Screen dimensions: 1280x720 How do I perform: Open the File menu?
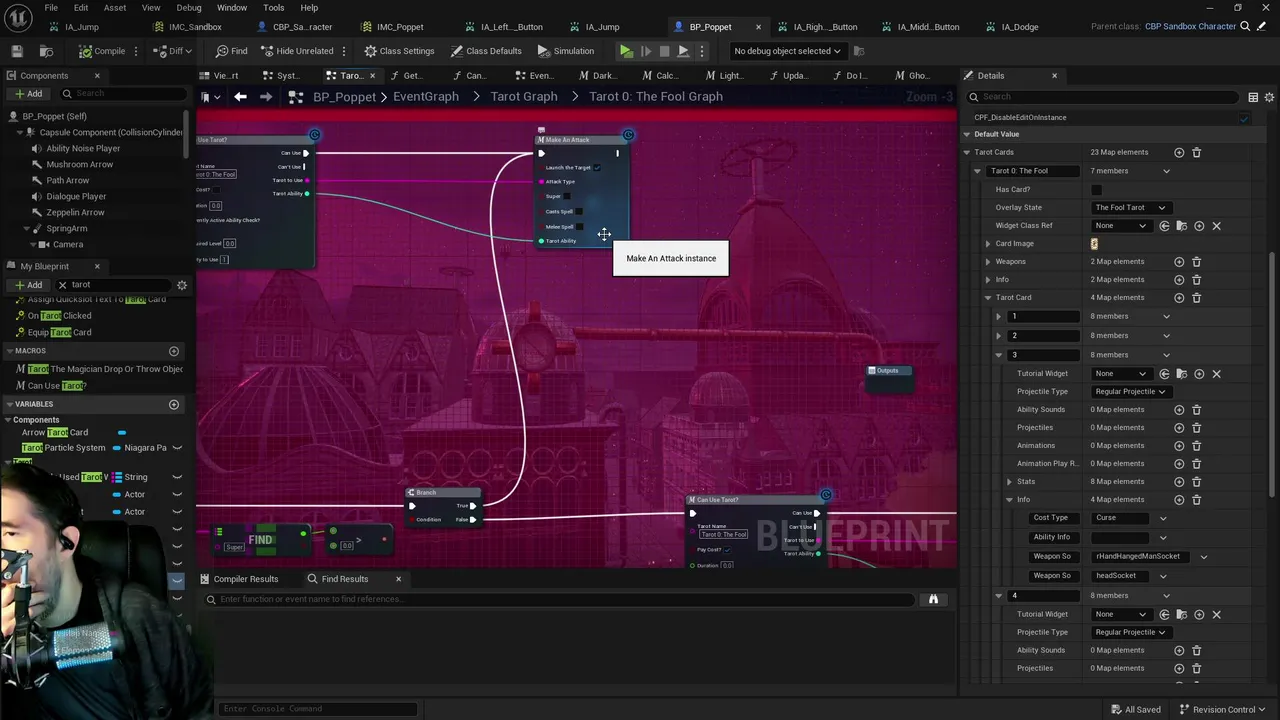click(x=51, y=8)
